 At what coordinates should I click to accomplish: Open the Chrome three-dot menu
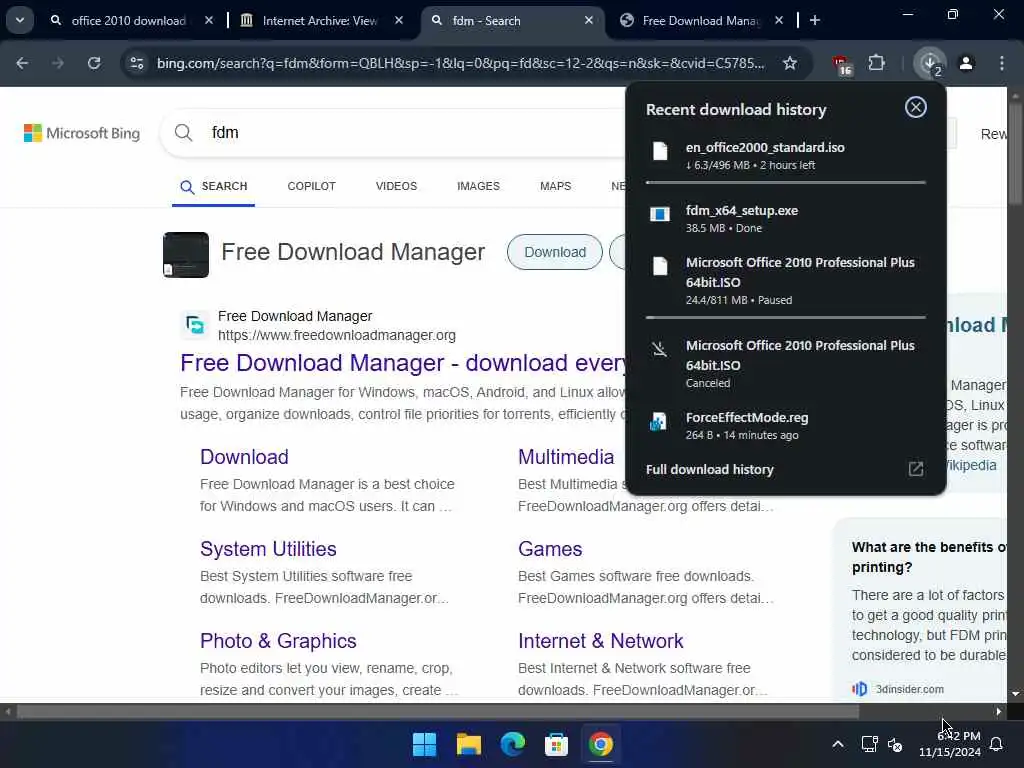click(x=1002, y=63)
